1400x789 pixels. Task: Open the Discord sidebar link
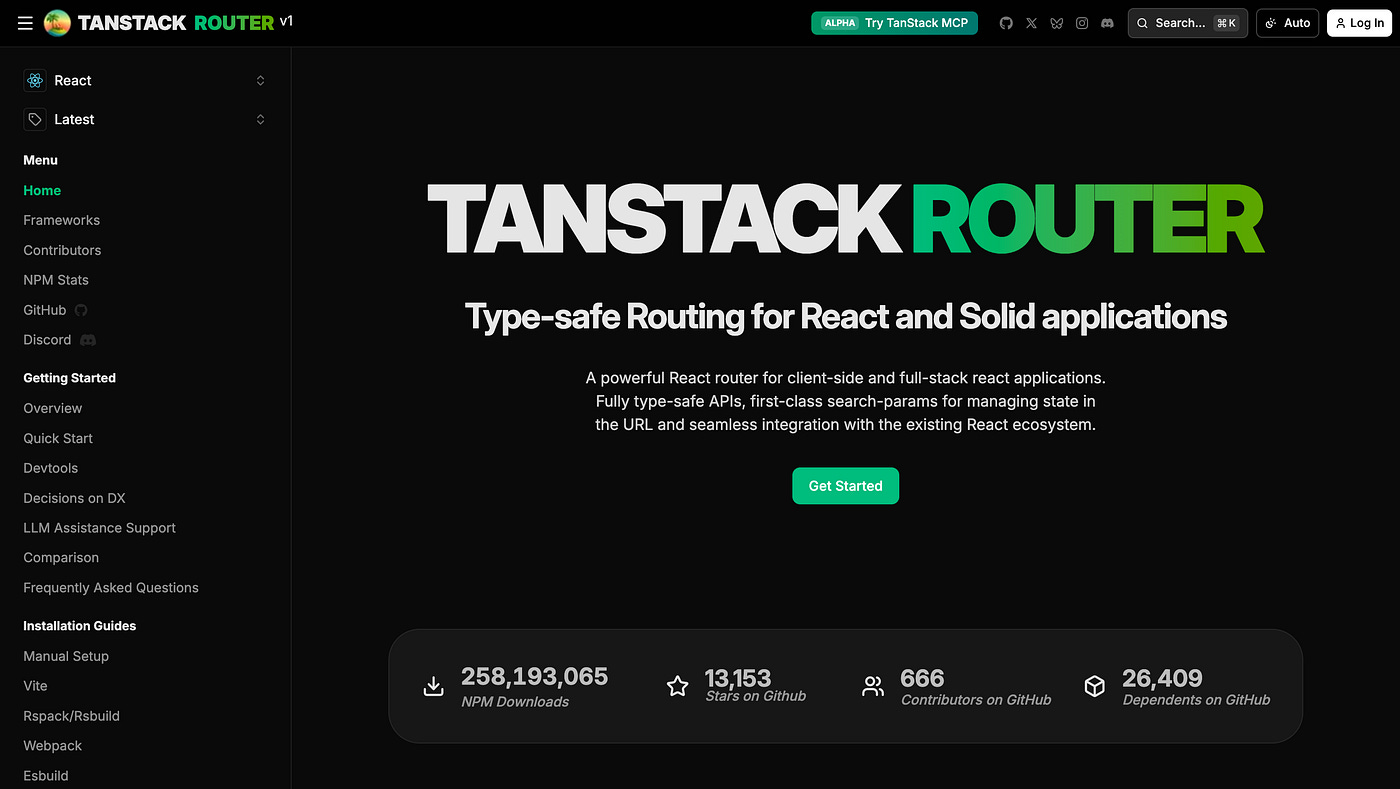pos(47,340)
